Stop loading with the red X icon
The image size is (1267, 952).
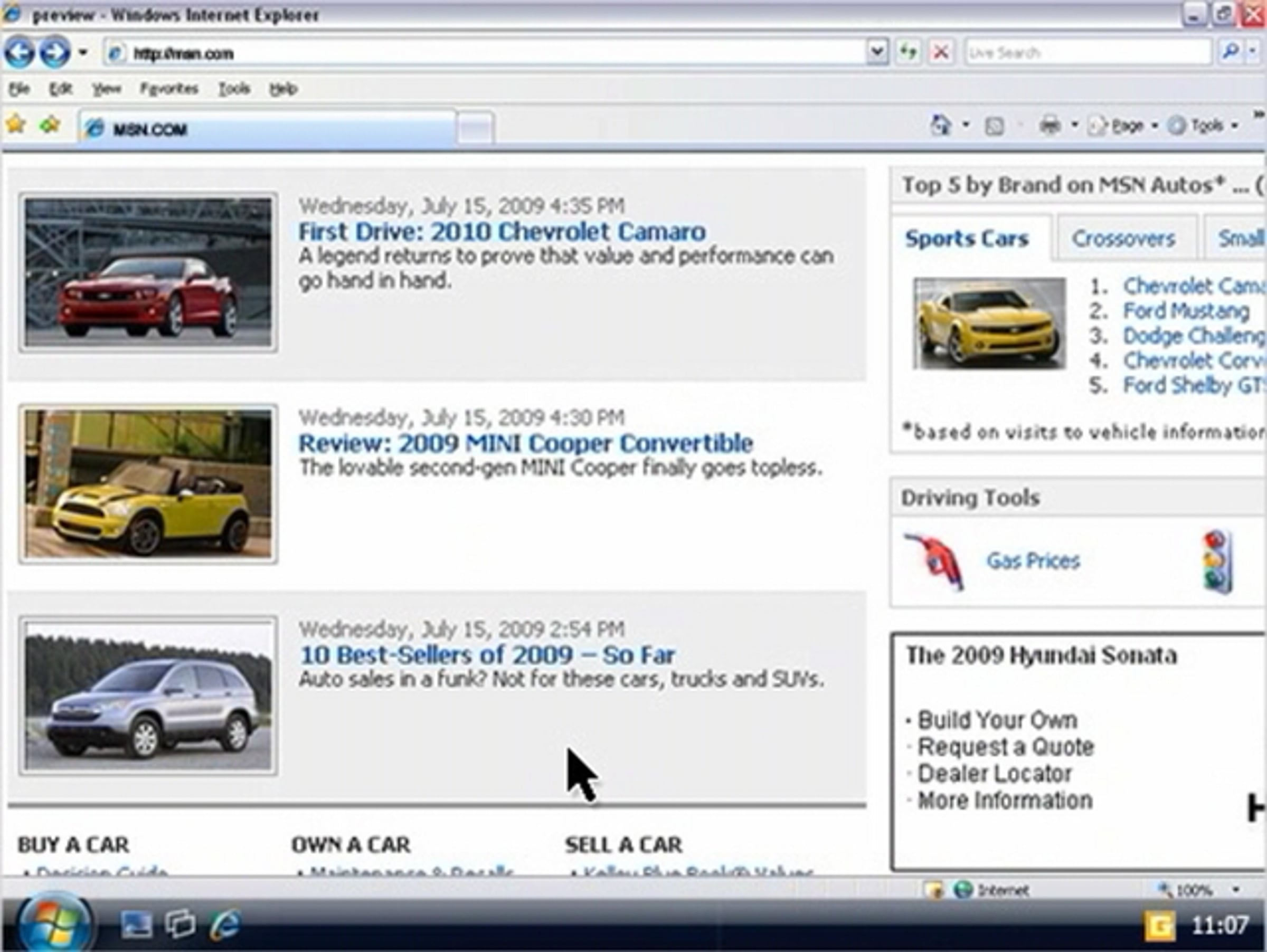coord(941,53)
